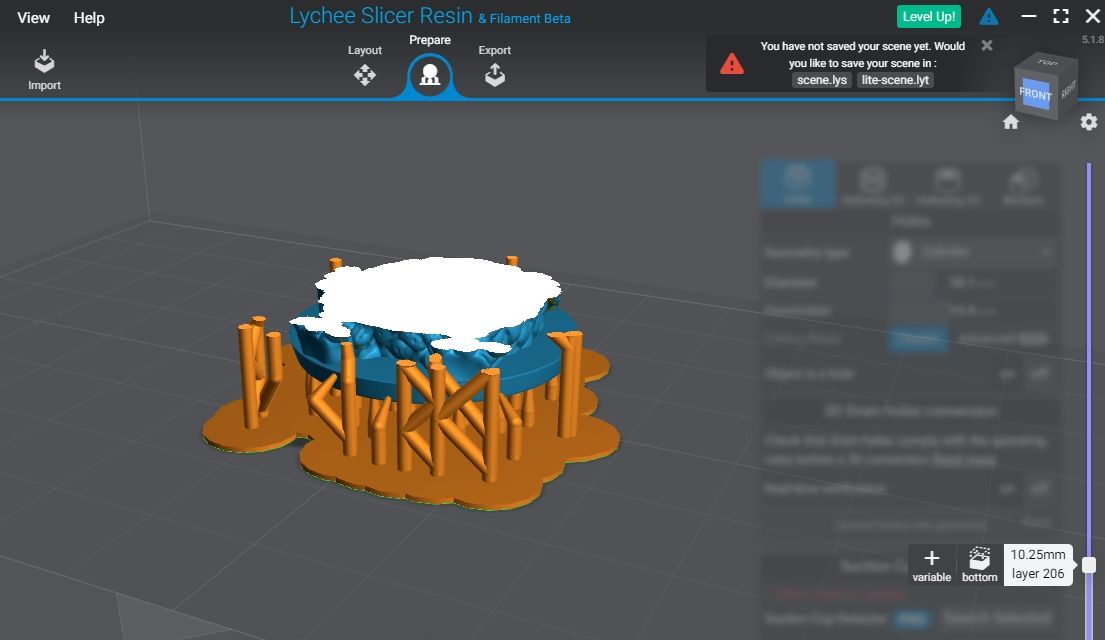Reset camera with the home icon

(1011, 122)
